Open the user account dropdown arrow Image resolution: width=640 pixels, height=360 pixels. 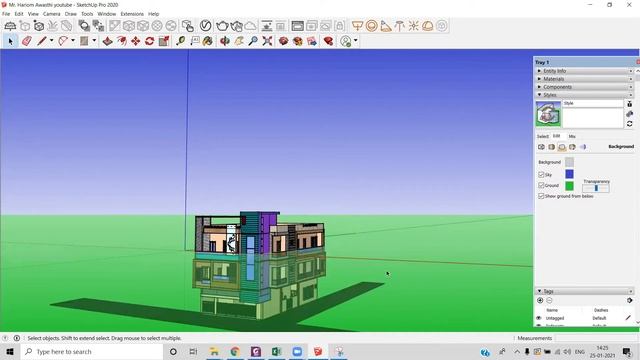356,41
